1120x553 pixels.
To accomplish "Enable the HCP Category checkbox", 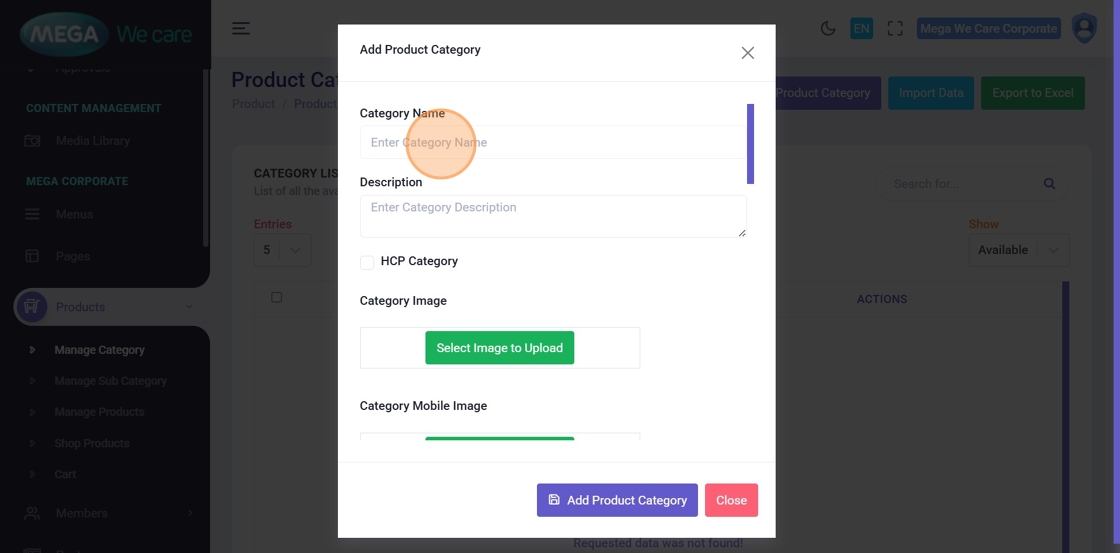I will coord(367,262).
